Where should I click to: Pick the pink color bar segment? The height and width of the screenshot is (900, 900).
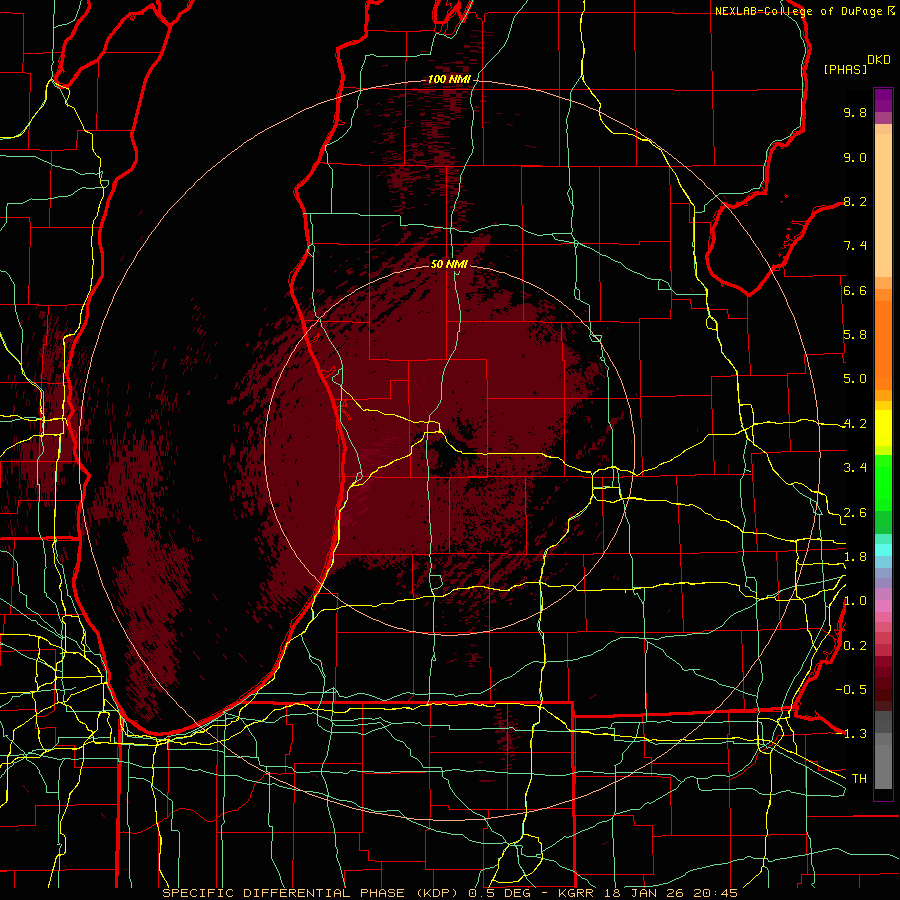point(883,606)
